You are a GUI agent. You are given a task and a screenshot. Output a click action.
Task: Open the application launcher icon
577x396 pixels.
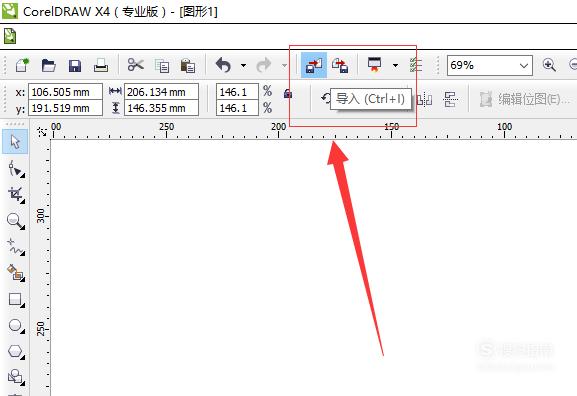coord(375,65)
